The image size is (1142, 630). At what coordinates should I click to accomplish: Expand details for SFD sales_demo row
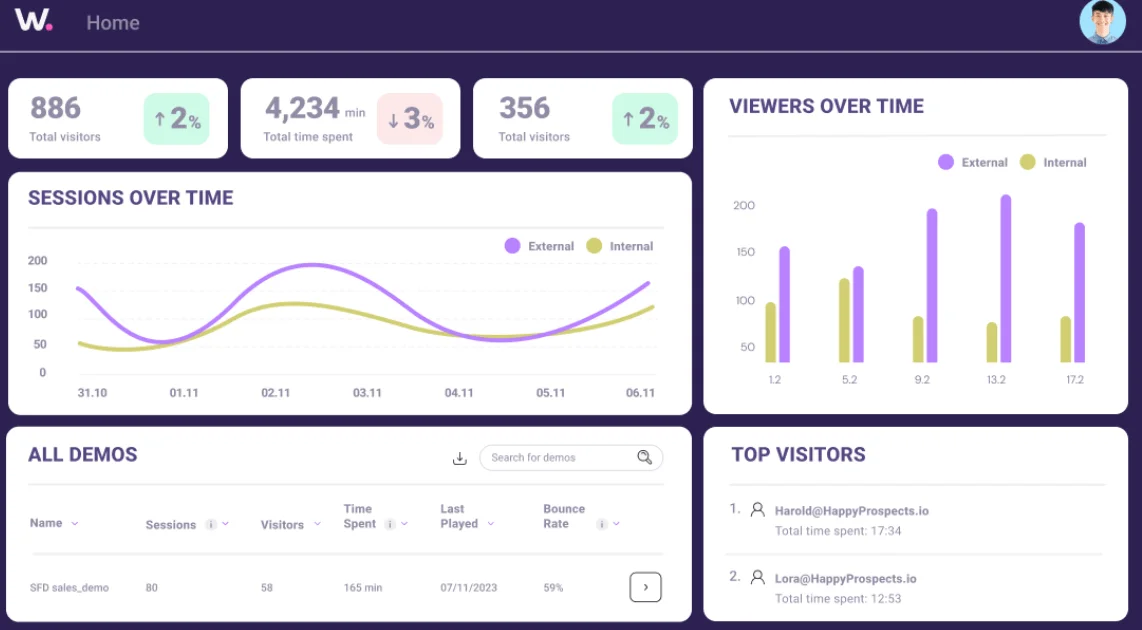(x=645, y=587)
